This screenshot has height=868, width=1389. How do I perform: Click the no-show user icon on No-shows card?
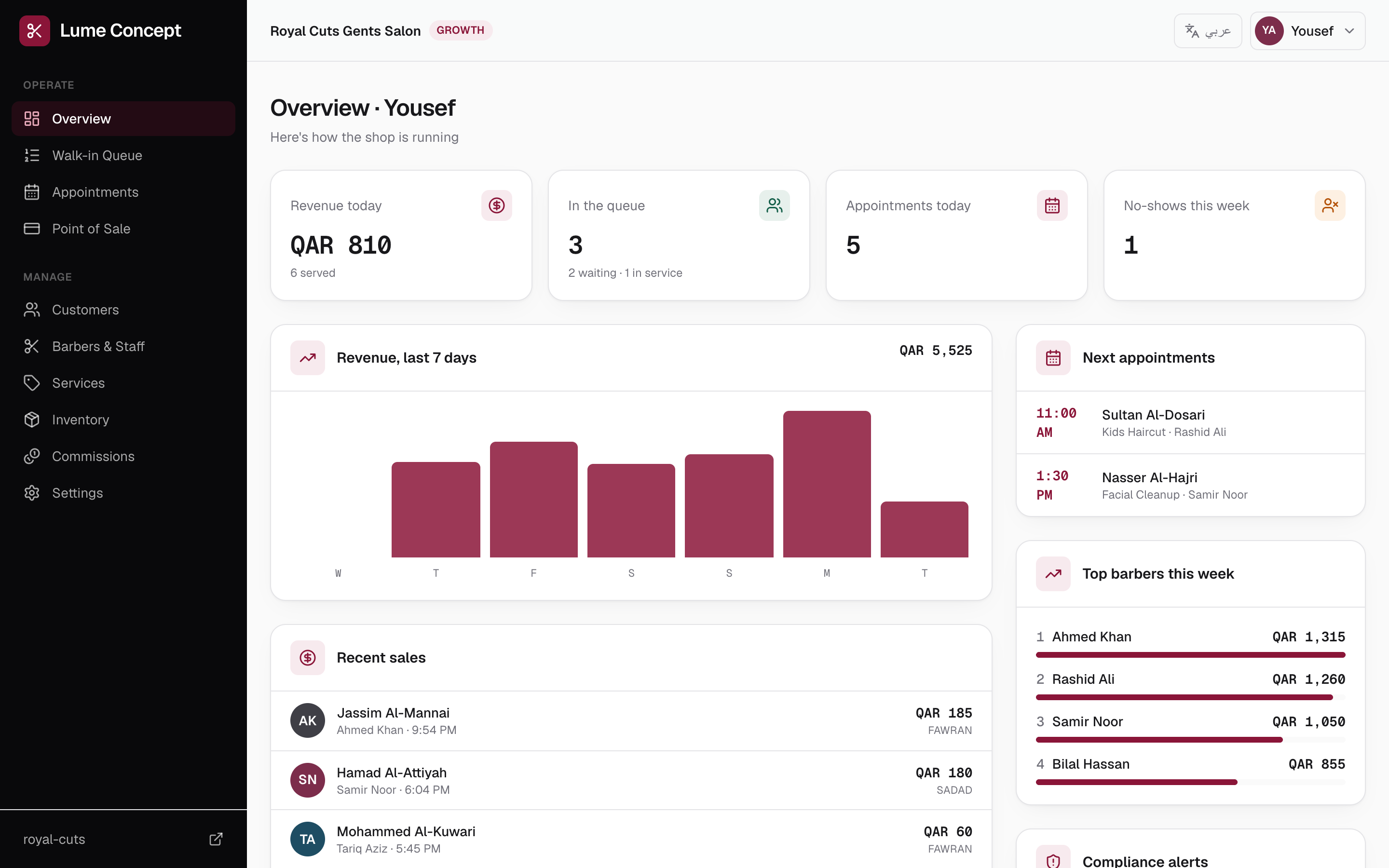click(x=1330, y=205)
